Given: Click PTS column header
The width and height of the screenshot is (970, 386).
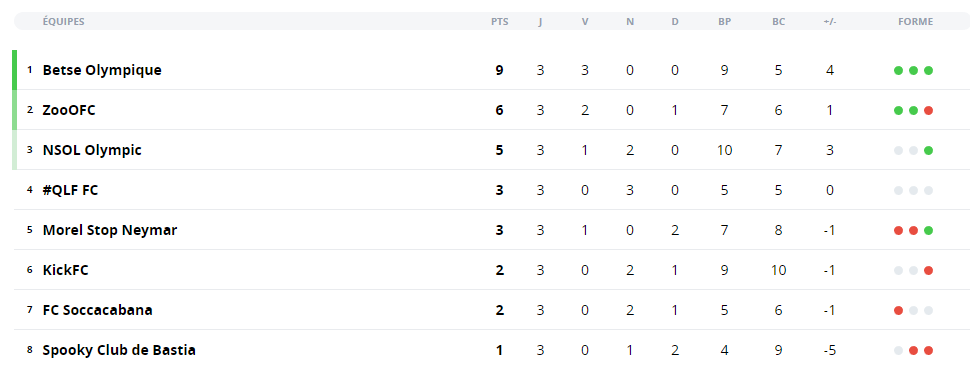Looking at the screenshot, I should click(x=500, y=22).
